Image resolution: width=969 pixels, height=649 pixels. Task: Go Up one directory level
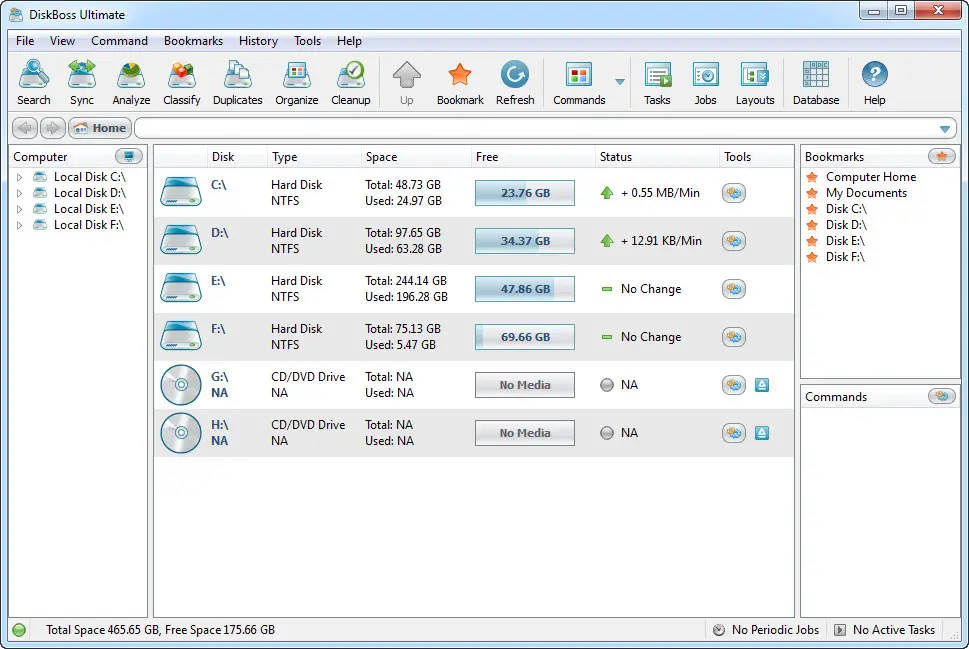[407, 82]
